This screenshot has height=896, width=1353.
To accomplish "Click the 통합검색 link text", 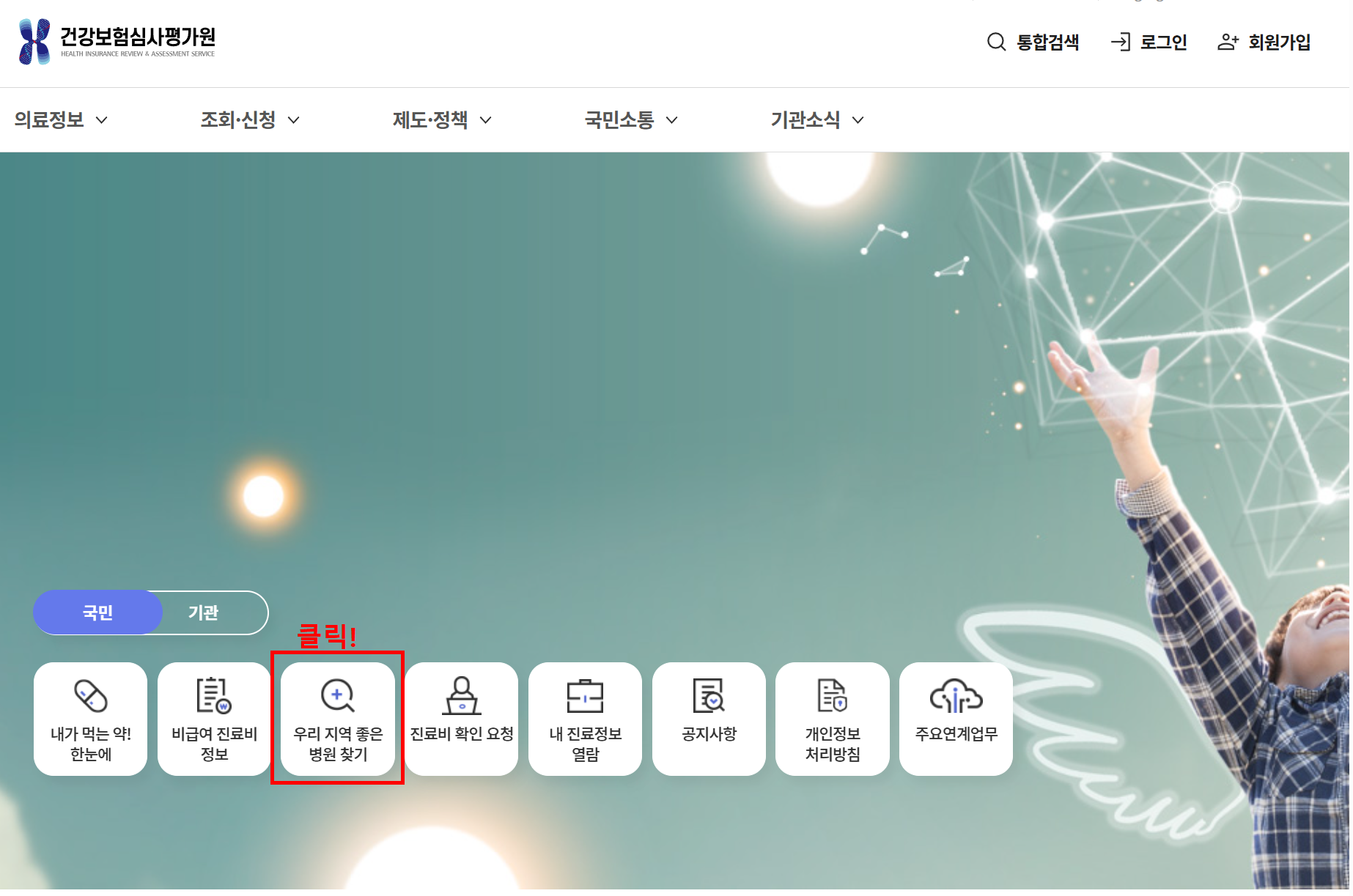I will point(1048,42).
